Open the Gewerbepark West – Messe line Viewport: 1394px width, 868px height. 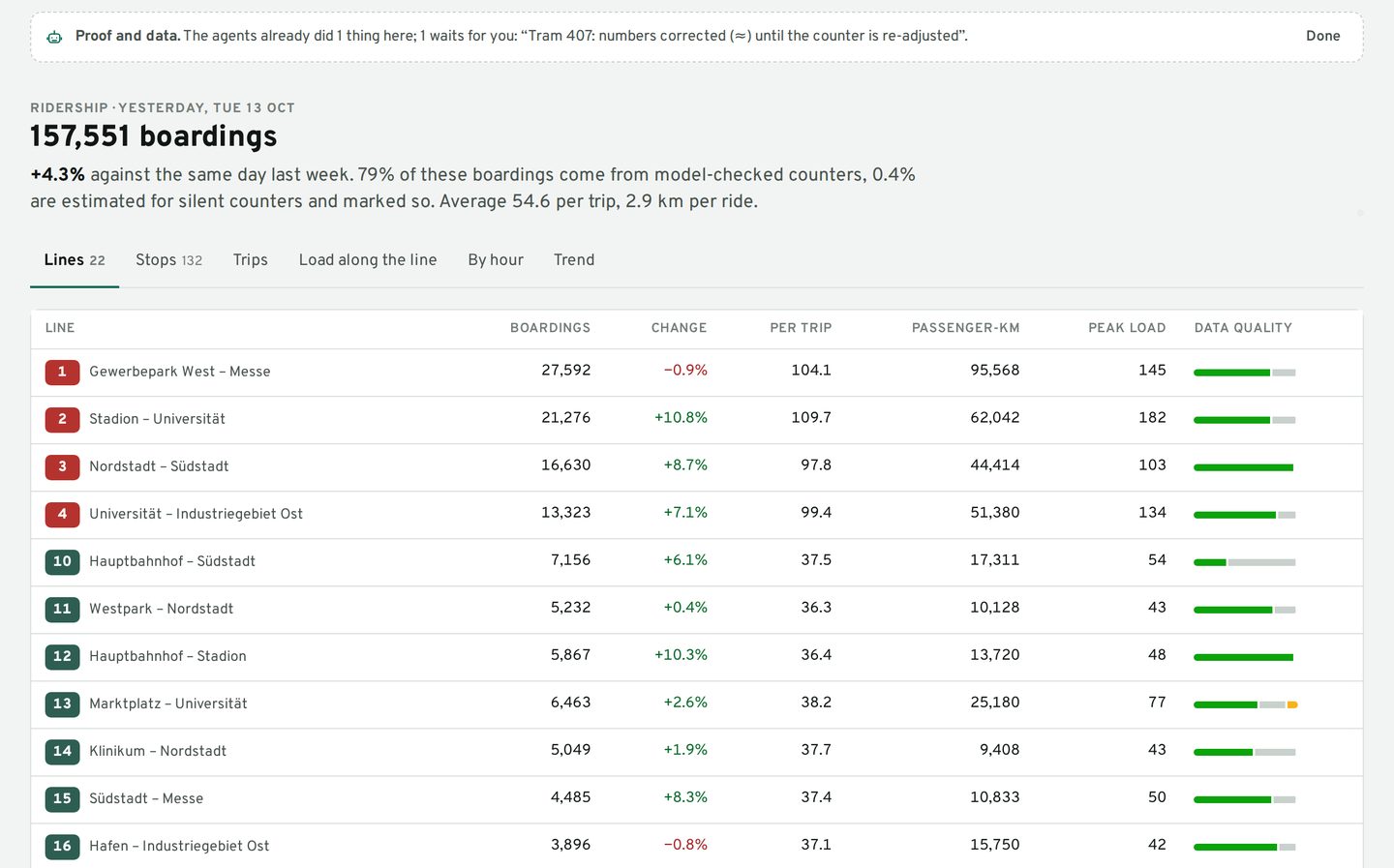180,372
